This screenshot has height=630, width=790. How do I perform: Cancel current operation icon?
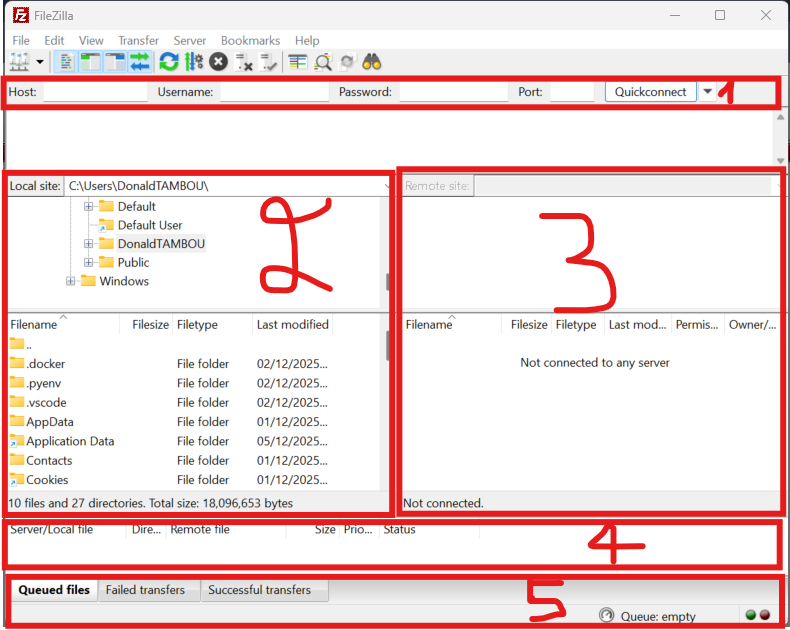(x=218, y=62)
